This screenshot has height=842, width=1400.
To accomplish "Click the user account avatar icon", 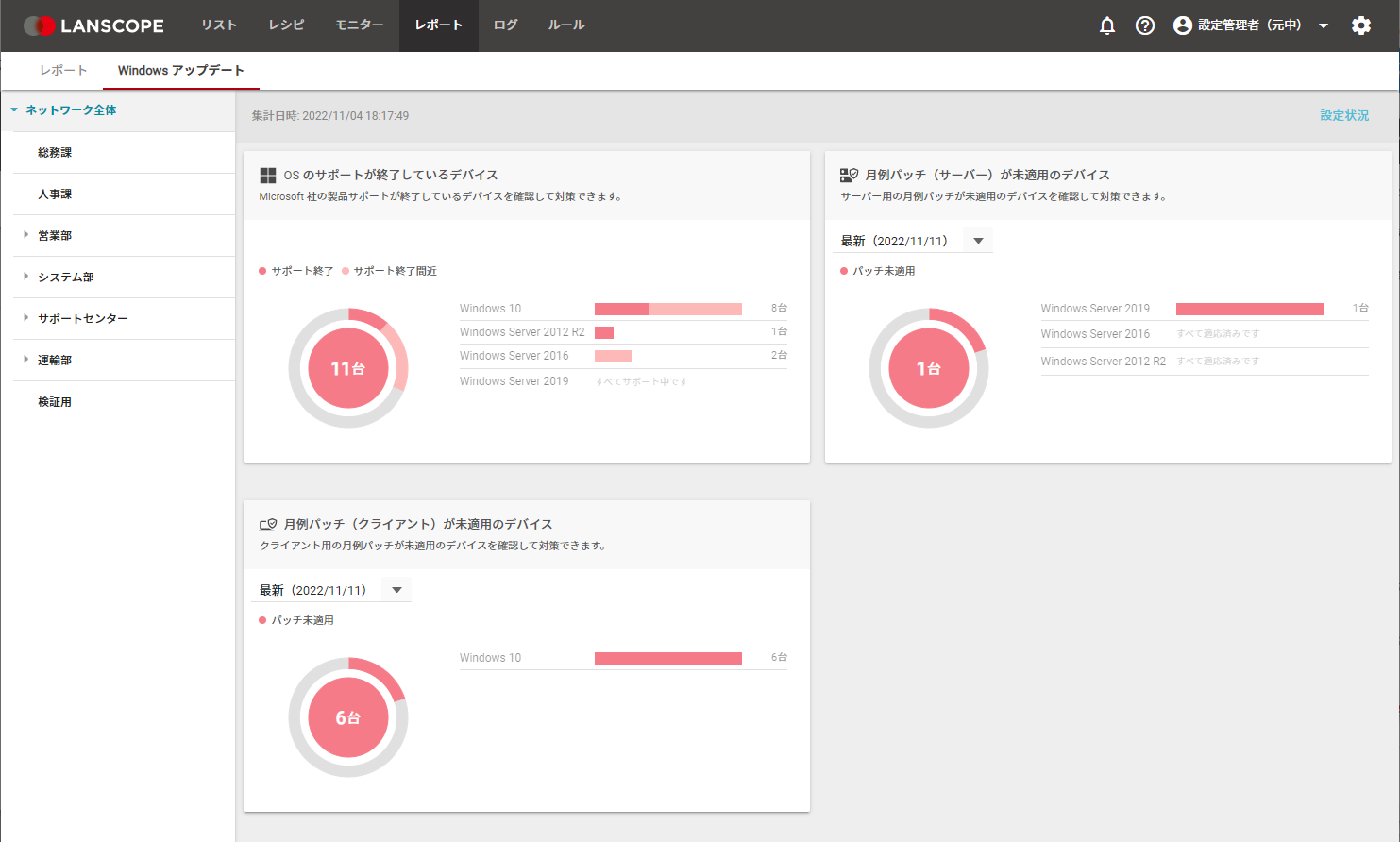I will 1183,25.
